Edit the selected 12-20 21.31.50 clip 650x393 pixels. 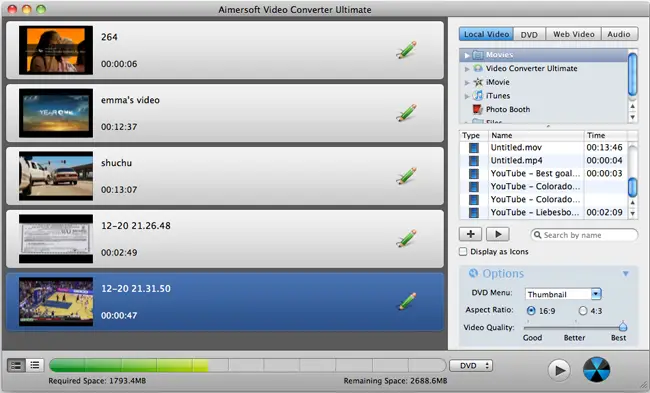(x=406, y=302)
